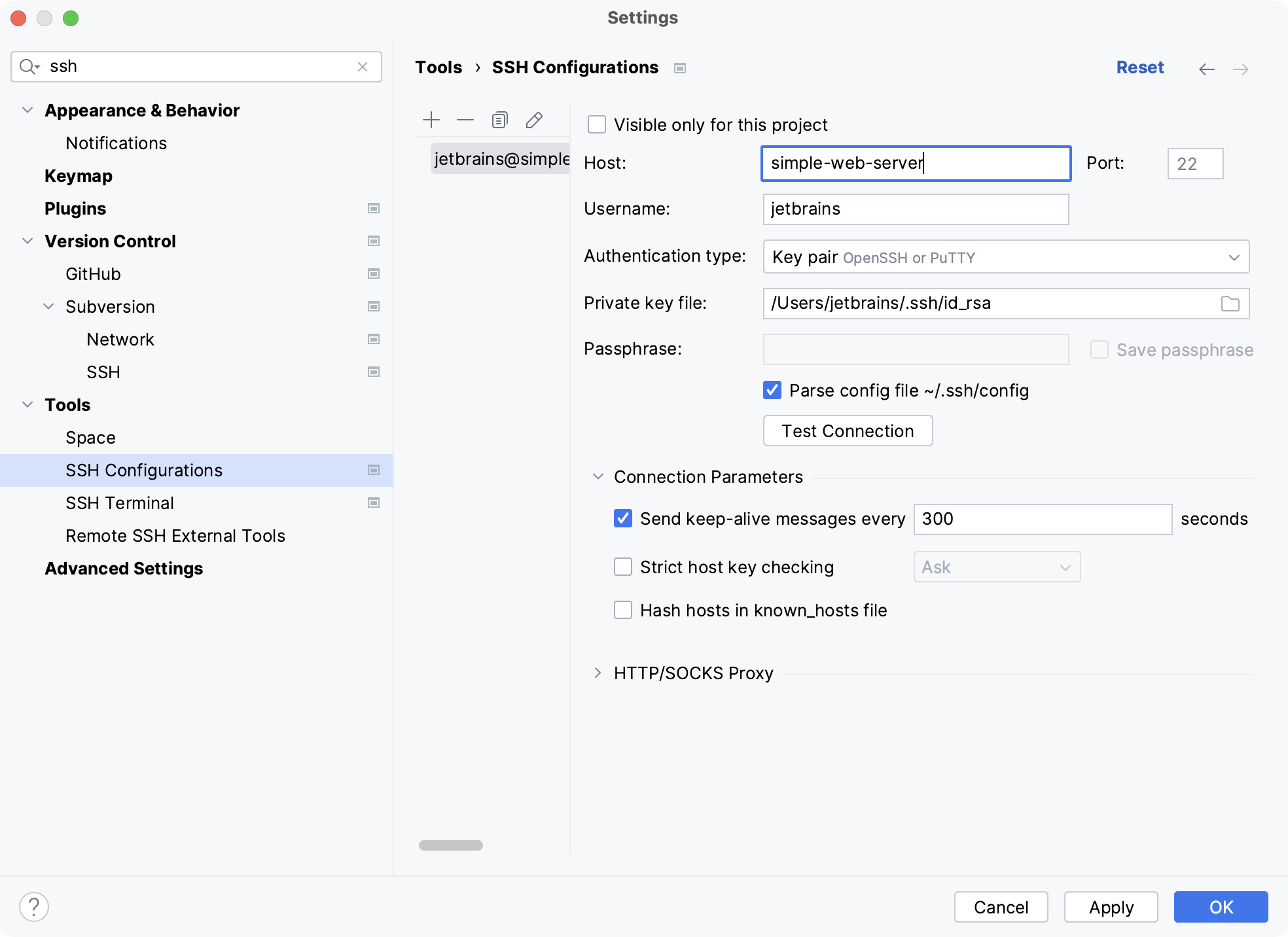1288x937 pixels.
Task: Click the Reset link
Action: coord(1139,67)
